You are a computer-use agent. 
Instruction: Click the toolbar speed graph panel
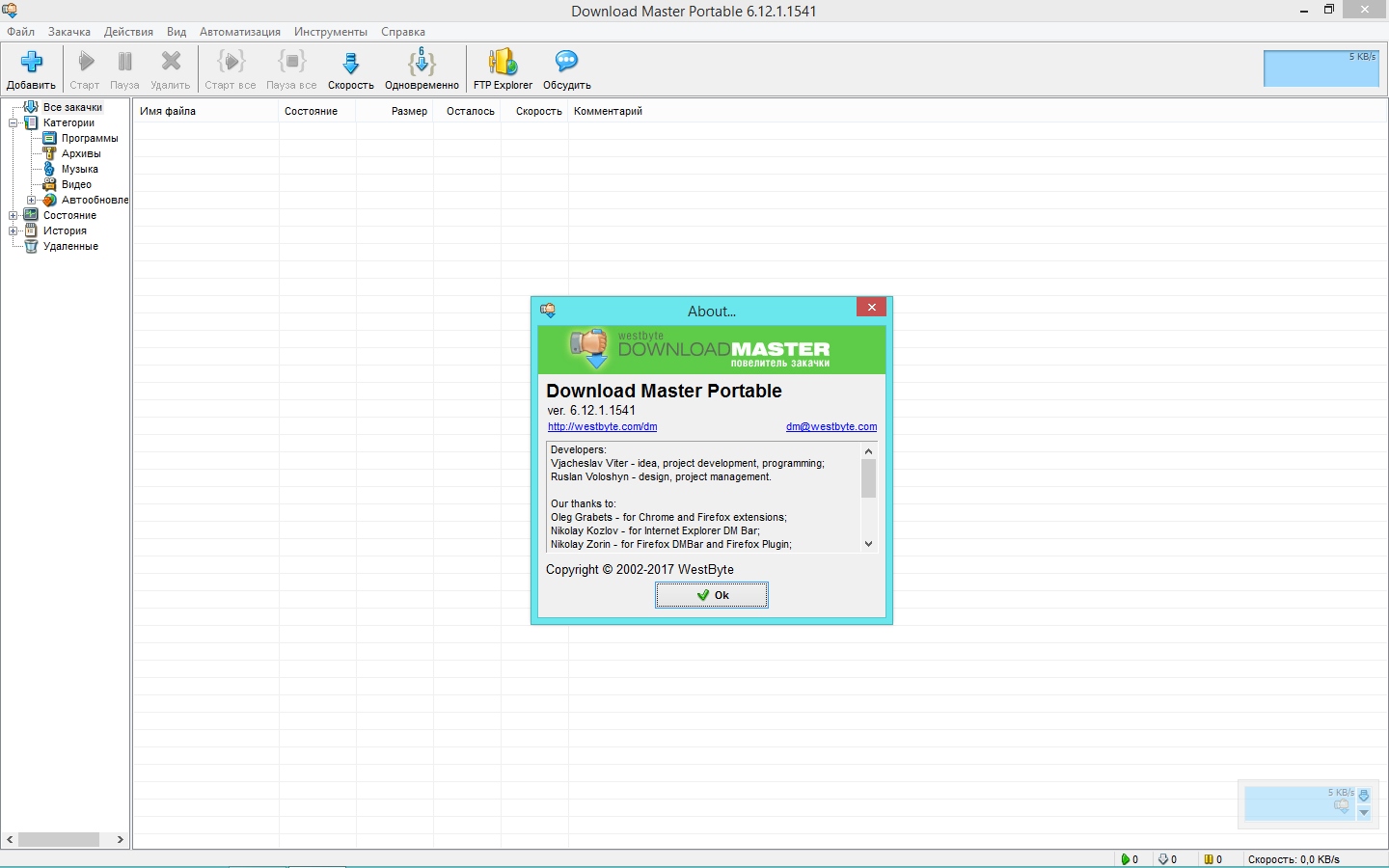(1321, 68)
